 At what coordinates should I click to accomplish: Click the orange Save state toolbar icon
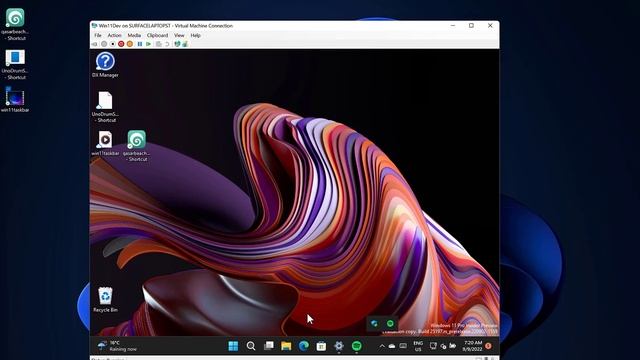click(130, 44)
